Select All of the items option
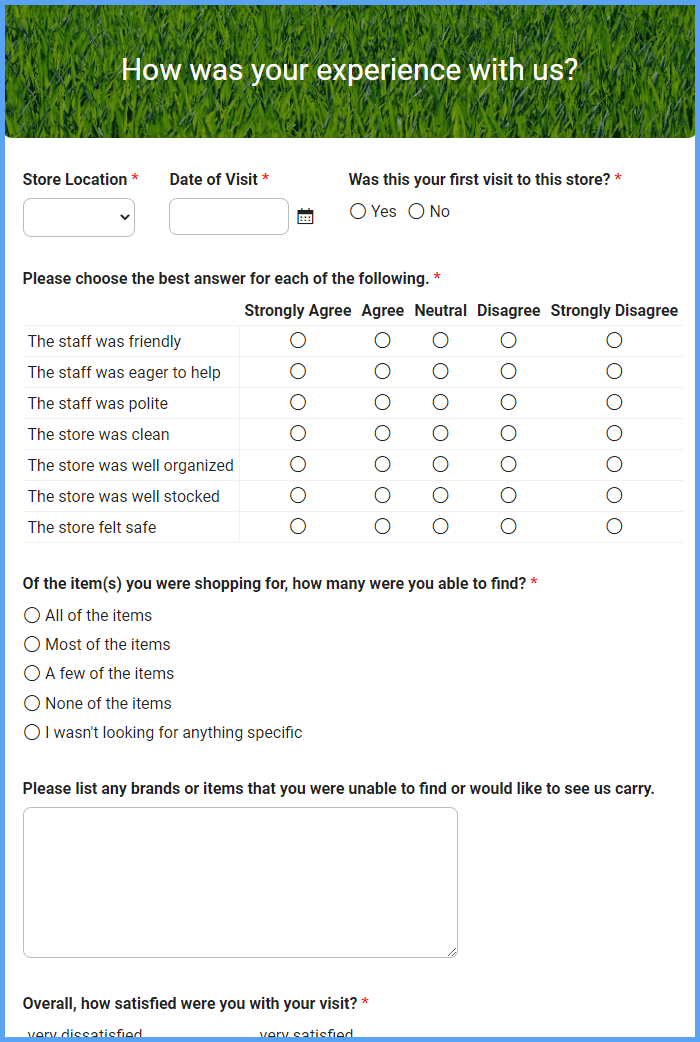 coord(32,616)
